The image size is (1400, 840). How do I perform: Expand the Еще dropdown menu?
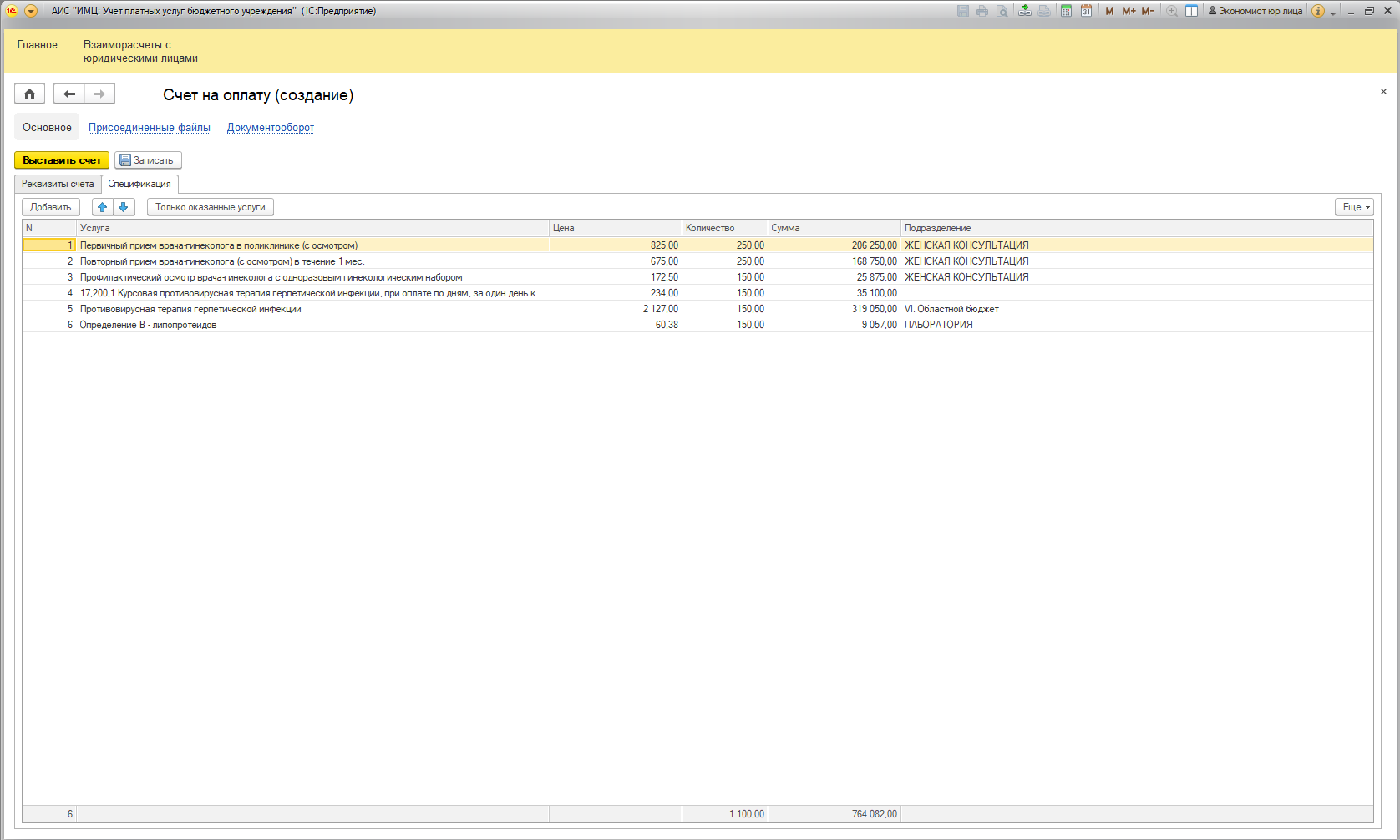pos(1353,207)
